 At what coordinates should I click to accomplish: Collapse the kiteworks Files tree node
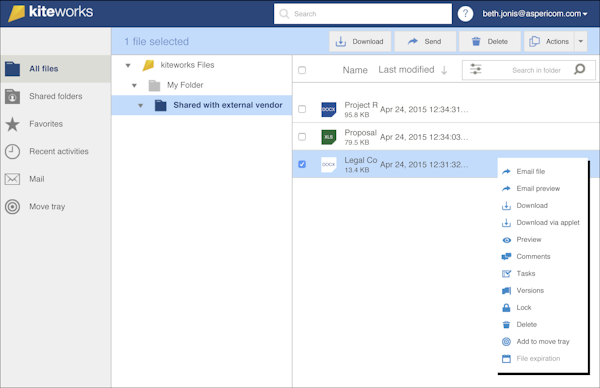(128, 65)
